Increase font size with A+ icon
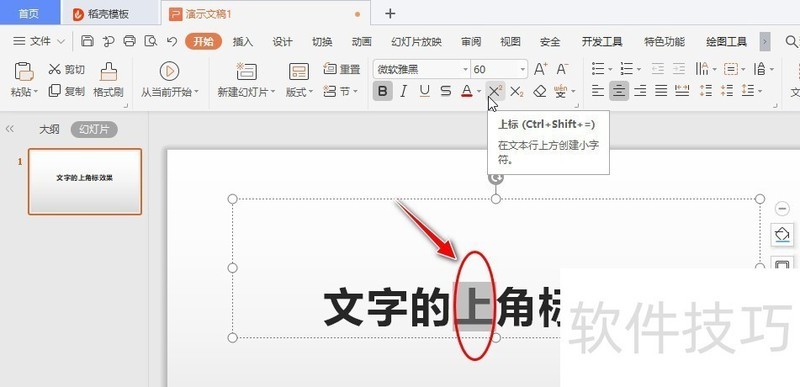Viewport: 800px width, 387px height. tap(540, 69)
